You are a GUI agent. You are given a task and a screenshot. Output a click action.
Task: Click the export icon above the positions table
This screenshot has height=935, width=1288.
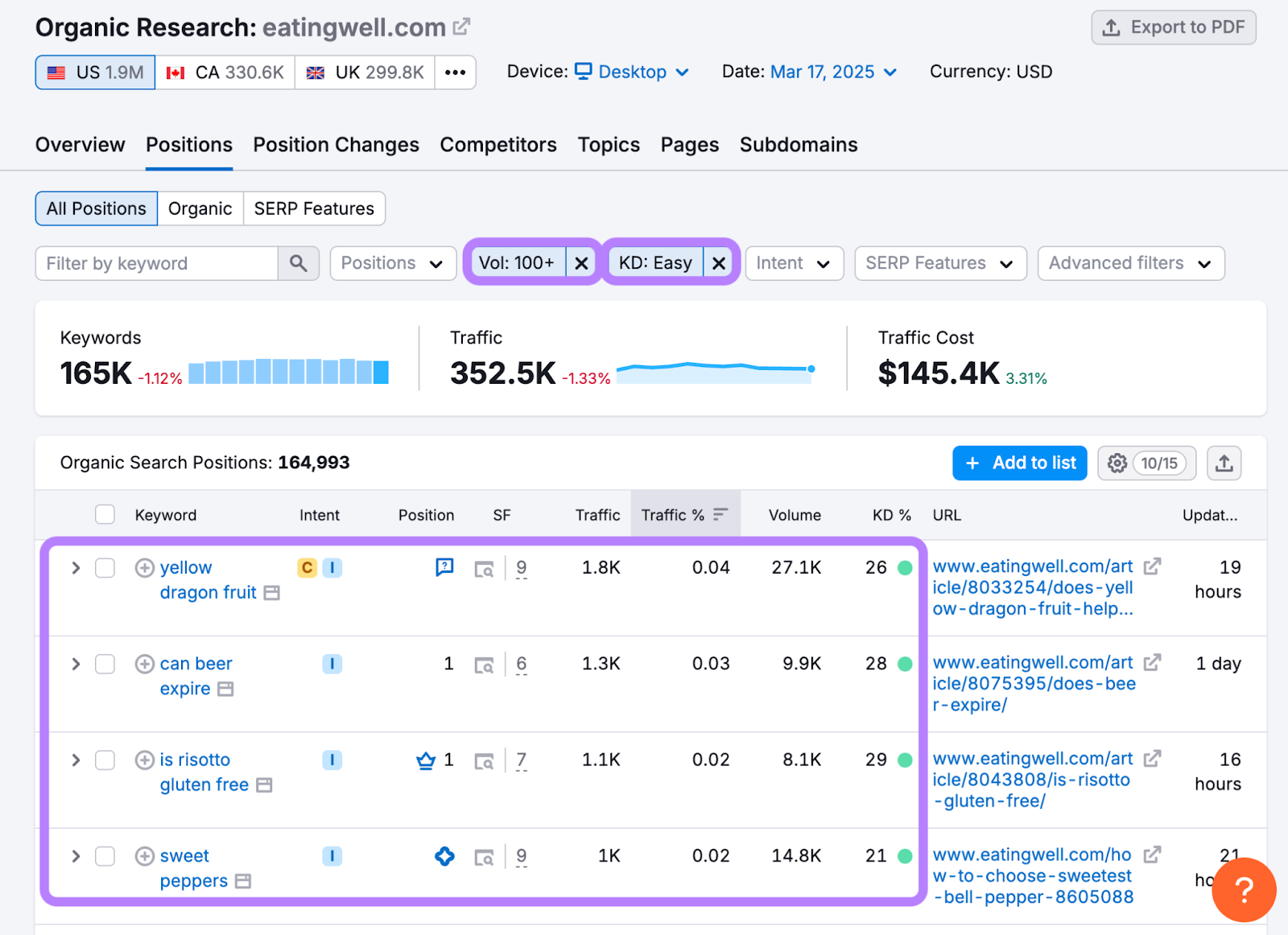[x=1224, y=463]
